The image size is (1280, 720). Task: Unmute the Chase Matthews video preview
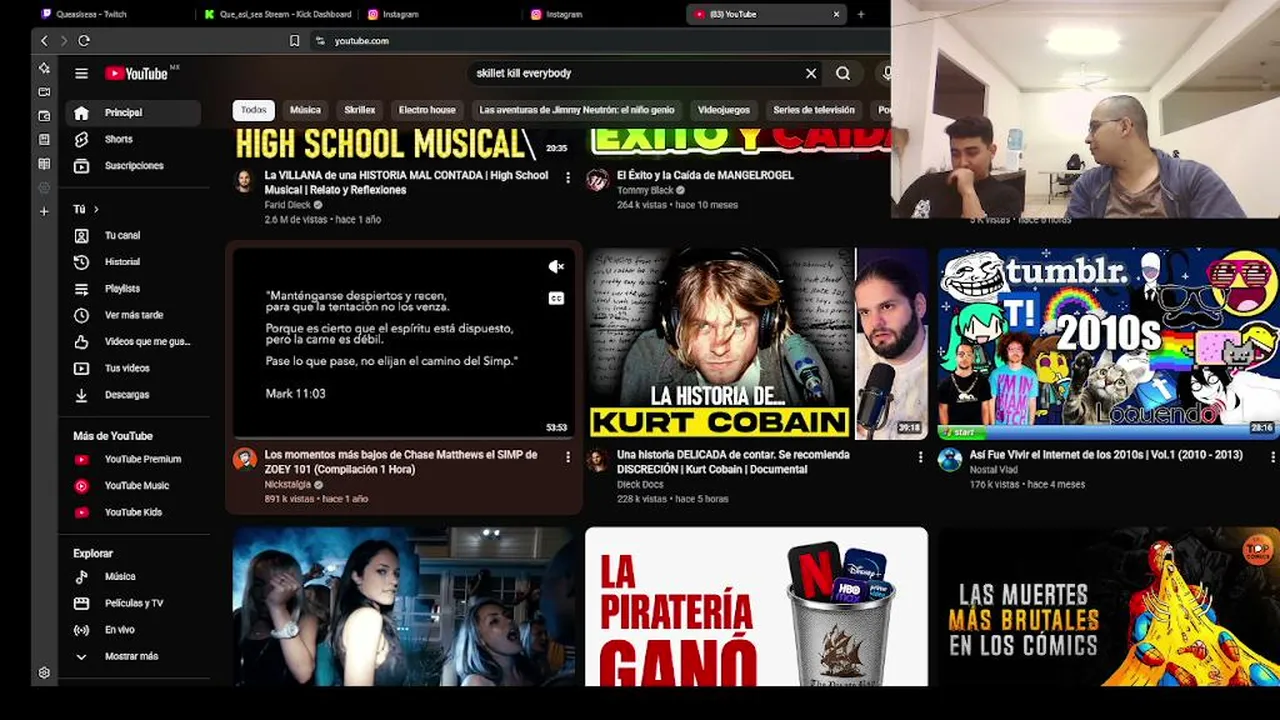[x=556, y=266]
